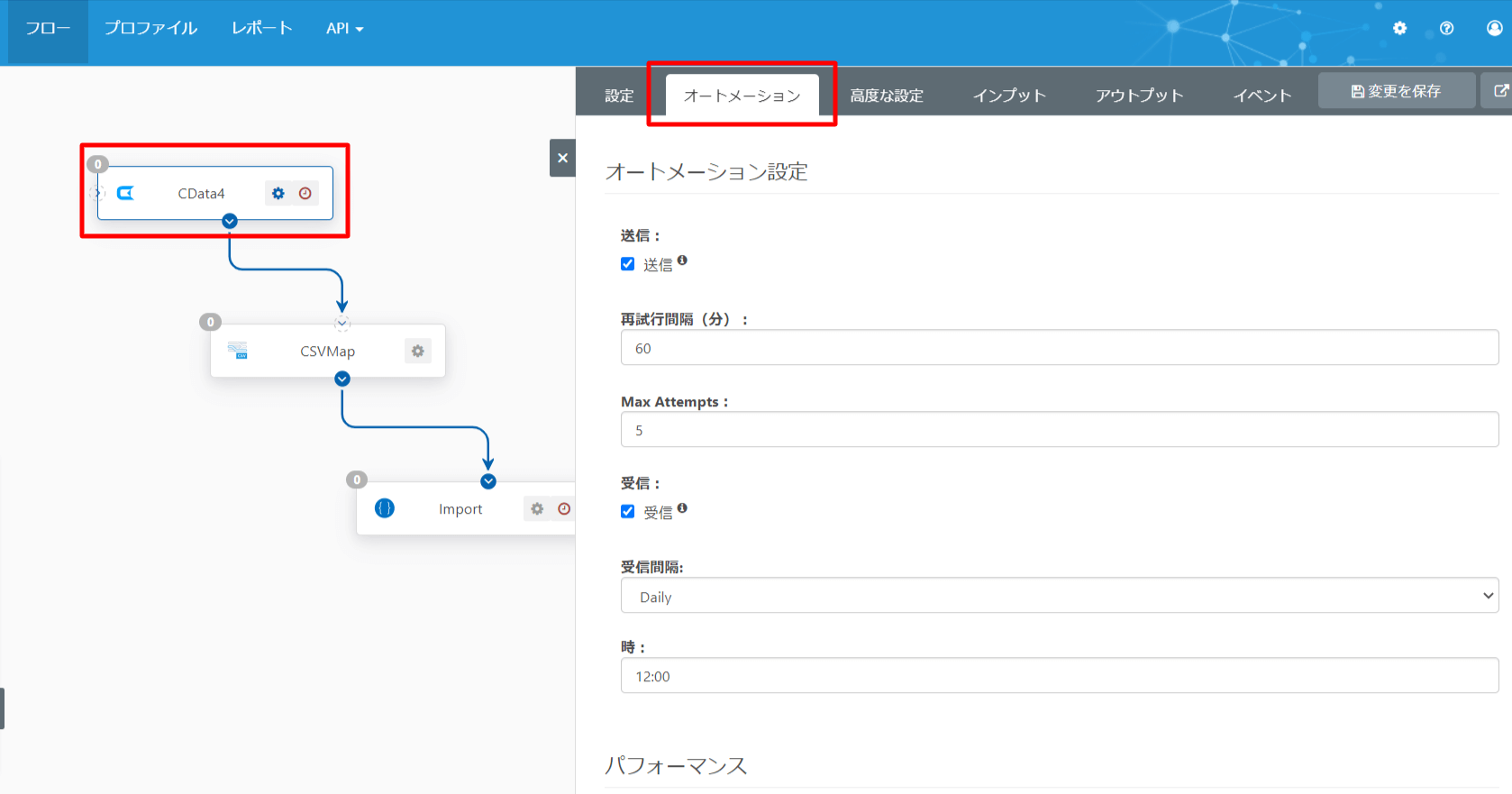Select the CData4 node label

tap(201, 194)
